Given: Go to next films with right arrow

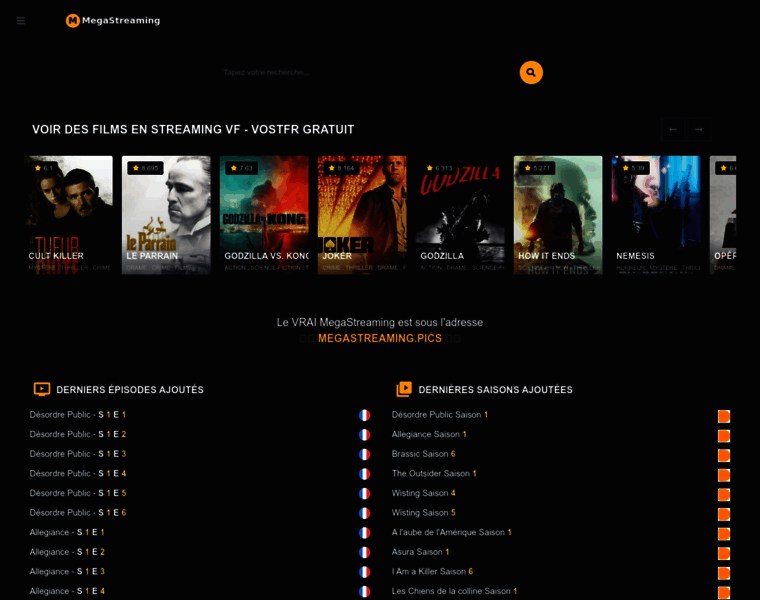Looking at the screenshot, I should [x=699, y=129].
